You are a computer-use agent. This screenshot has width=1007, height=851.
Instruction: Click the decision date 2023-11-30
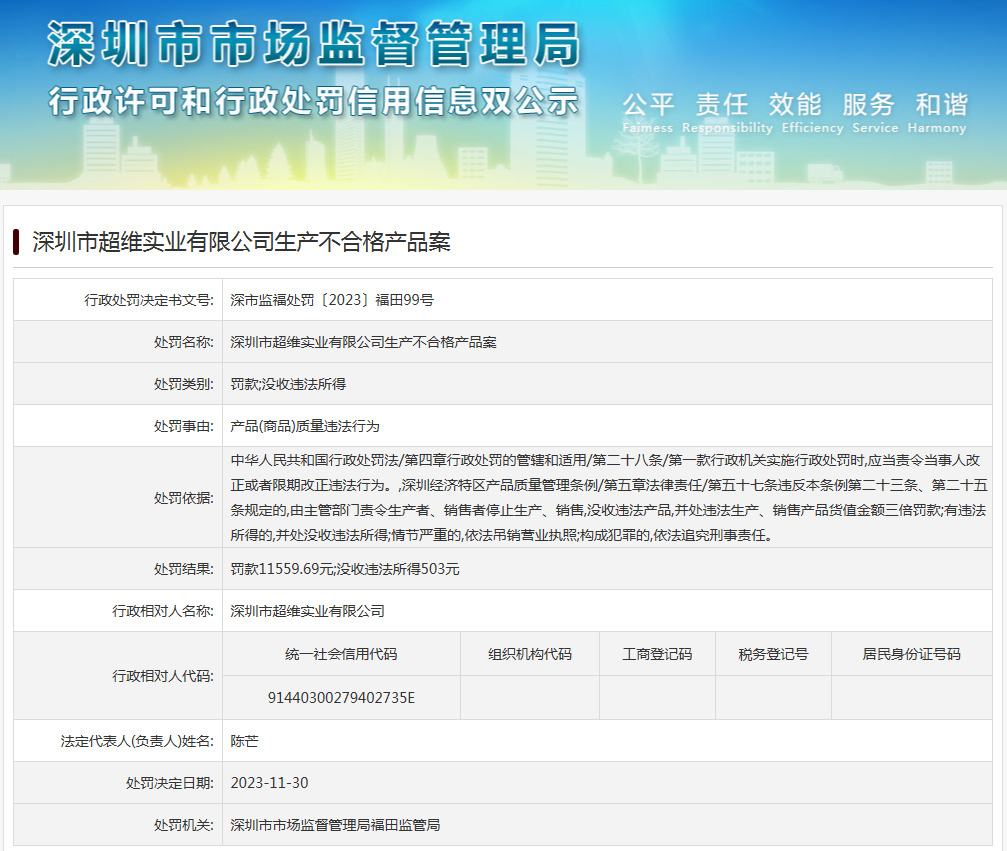pos(269,784)
